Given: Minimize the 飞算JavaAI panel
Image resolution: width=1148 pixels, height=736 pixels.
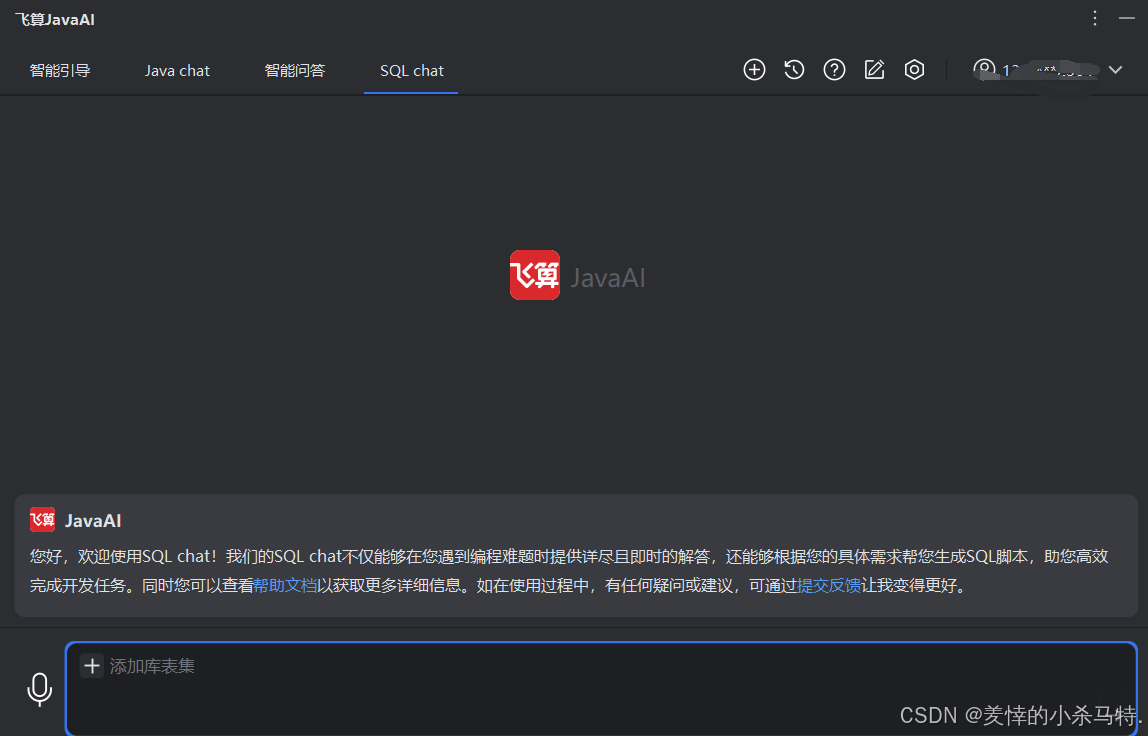Looking at the screenshot, I should [1127, 18].
